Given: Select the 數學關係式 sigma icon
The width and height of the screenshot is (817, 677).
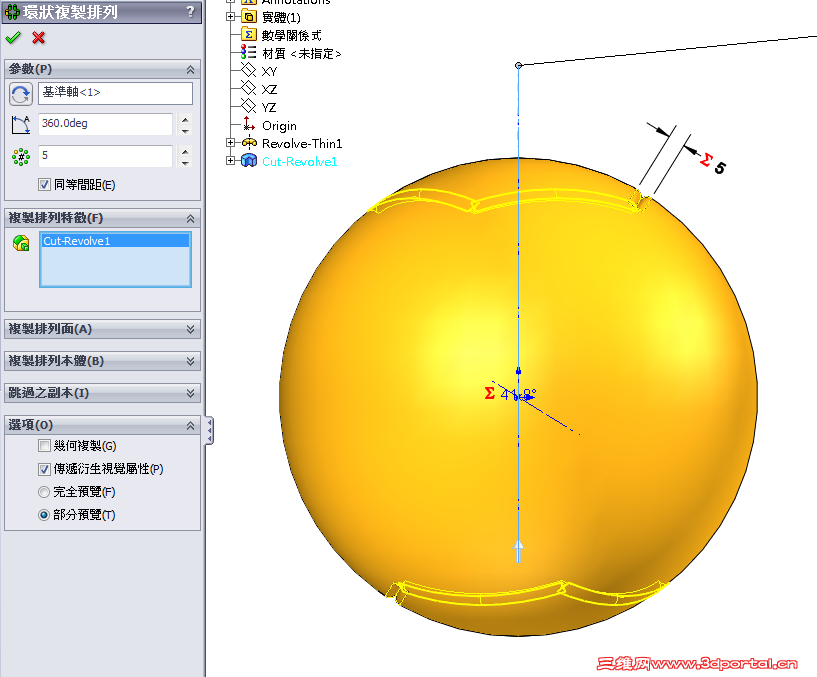Looking at the screenshot, I should point(249,35).
